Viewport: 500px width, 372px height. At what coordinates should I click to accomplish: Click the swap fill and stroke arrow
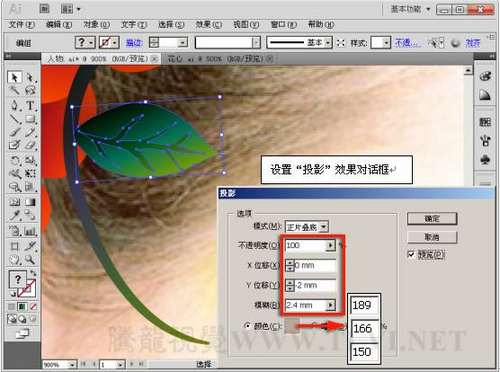click(x=33, y=273)
